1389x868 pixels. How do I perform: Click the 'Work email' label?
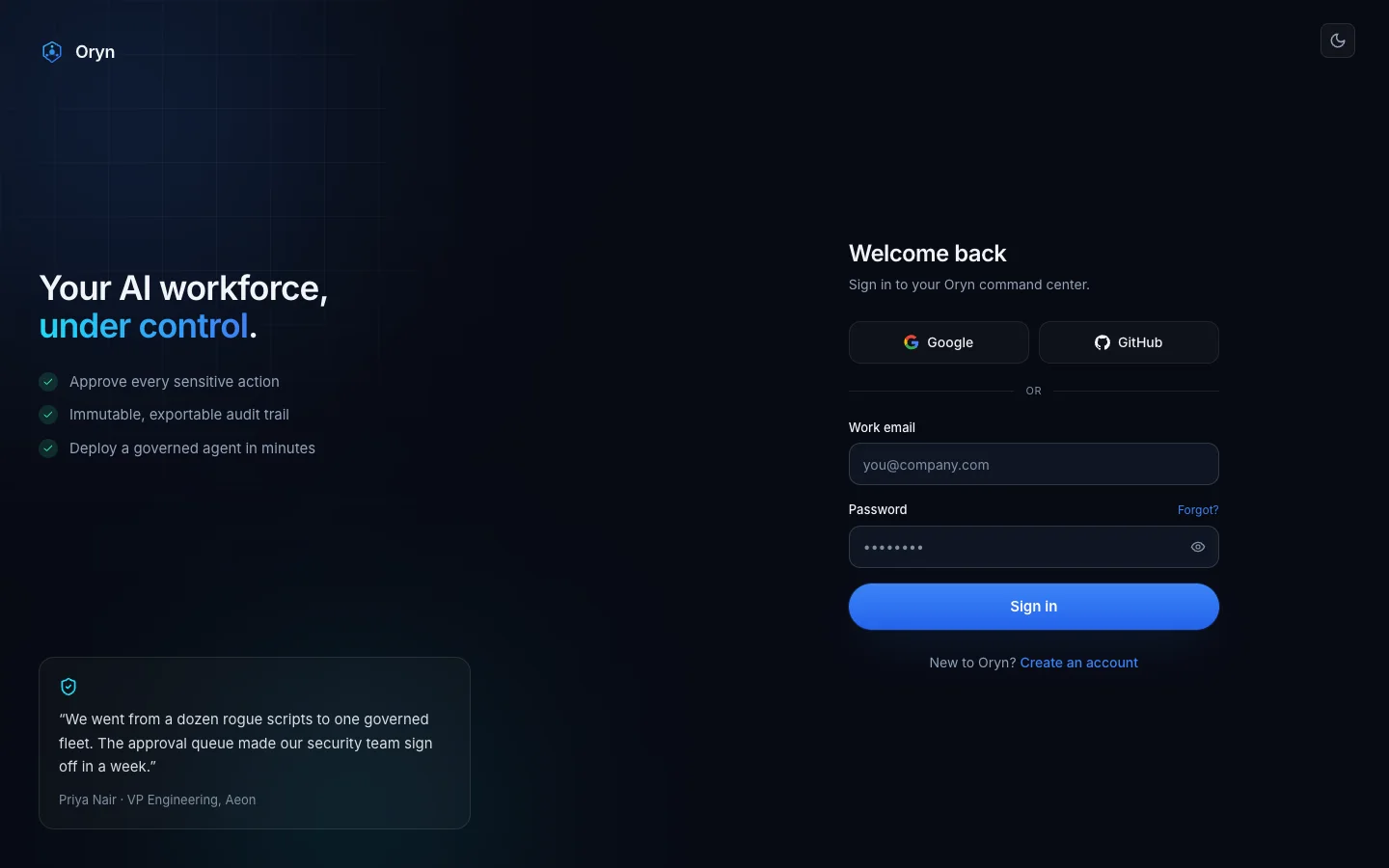[x=882, y=427]
